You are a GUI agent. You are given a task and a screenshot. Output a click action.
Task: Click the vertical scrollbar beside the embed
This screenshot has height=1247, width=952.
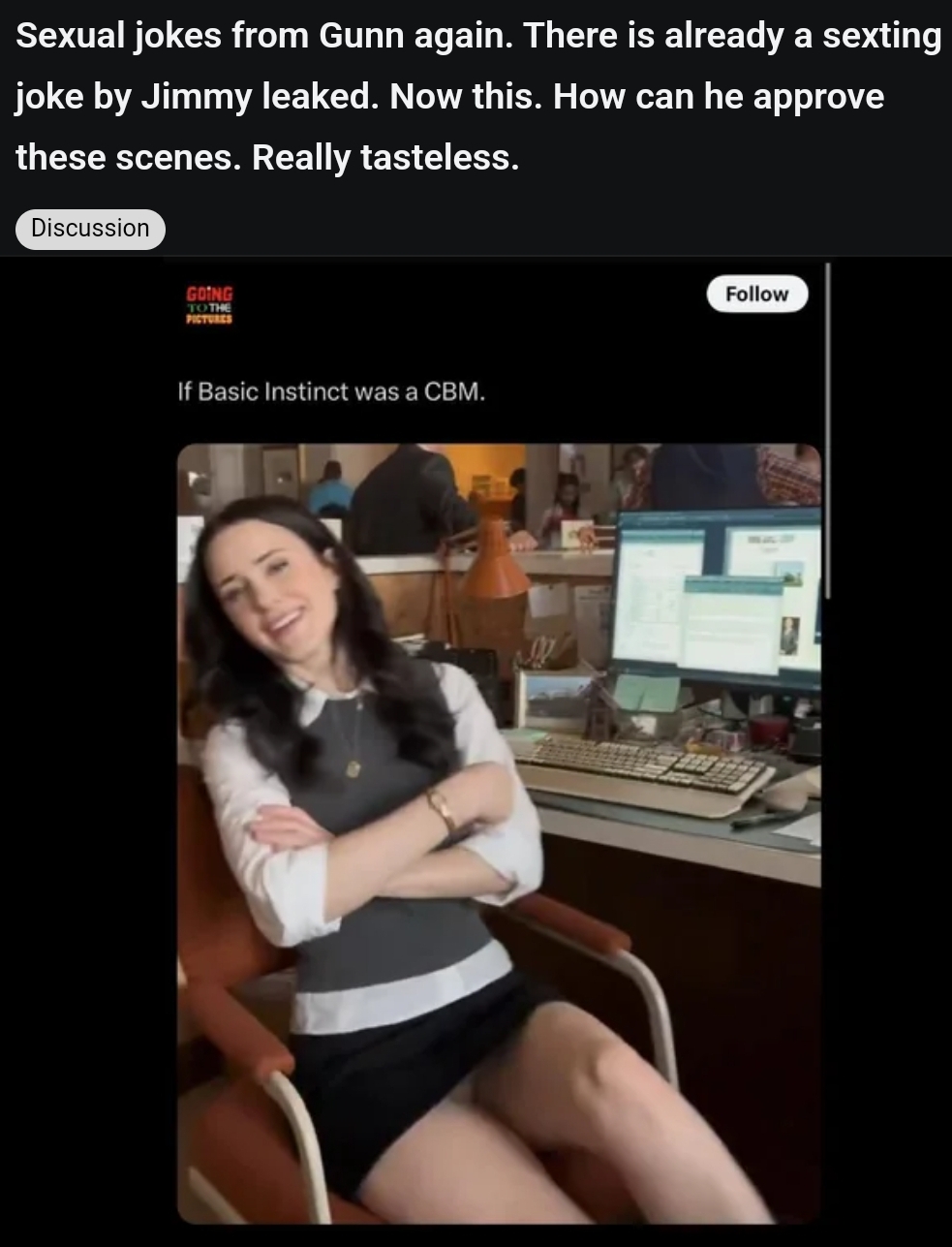click(x=828, y=431)
